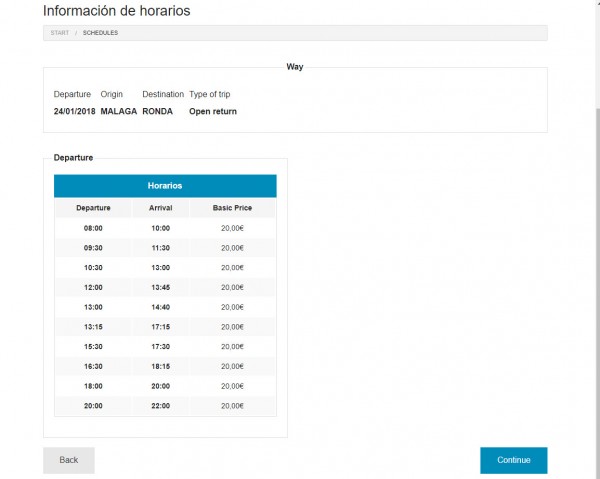
Task: Select the 15:30 departure time
Action: 93,347
